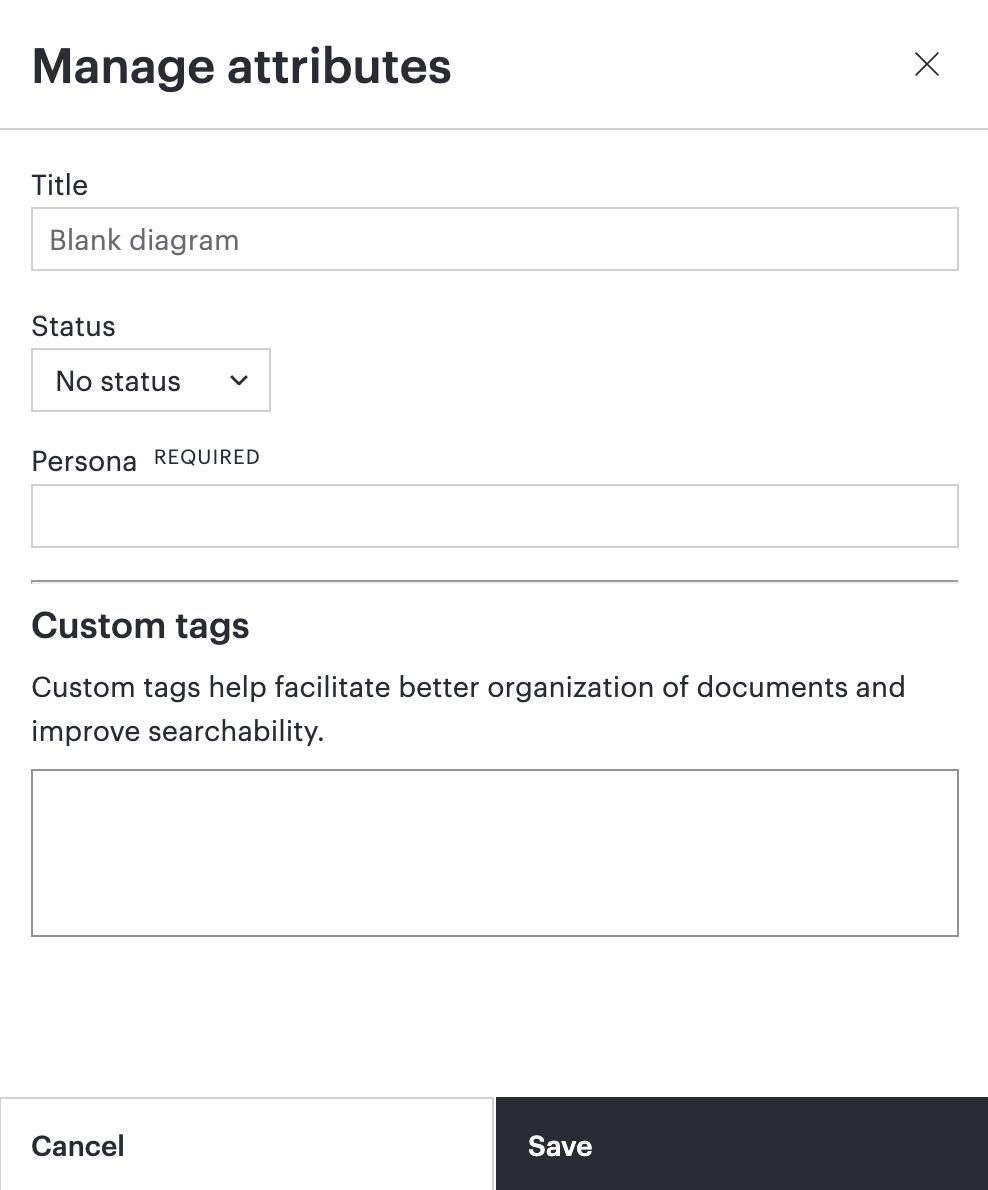This screenshot has width=988, height=1190.
Task: Click the Custom tags section heading
Action: pyautogui.click(x=140, y=626)
